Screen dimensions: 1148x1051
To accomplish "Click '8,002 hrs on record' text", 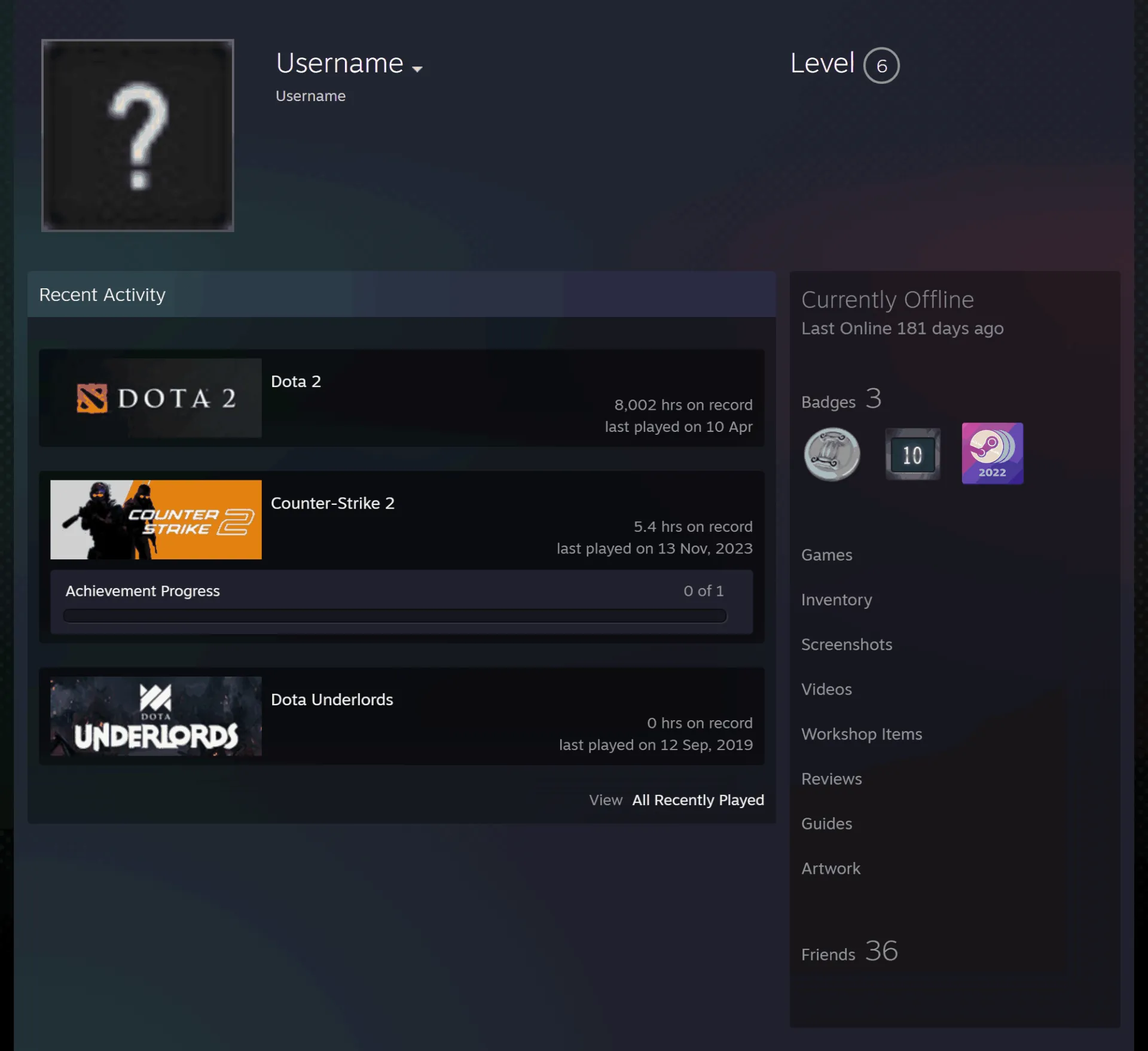I will click(x=683, y=405).
